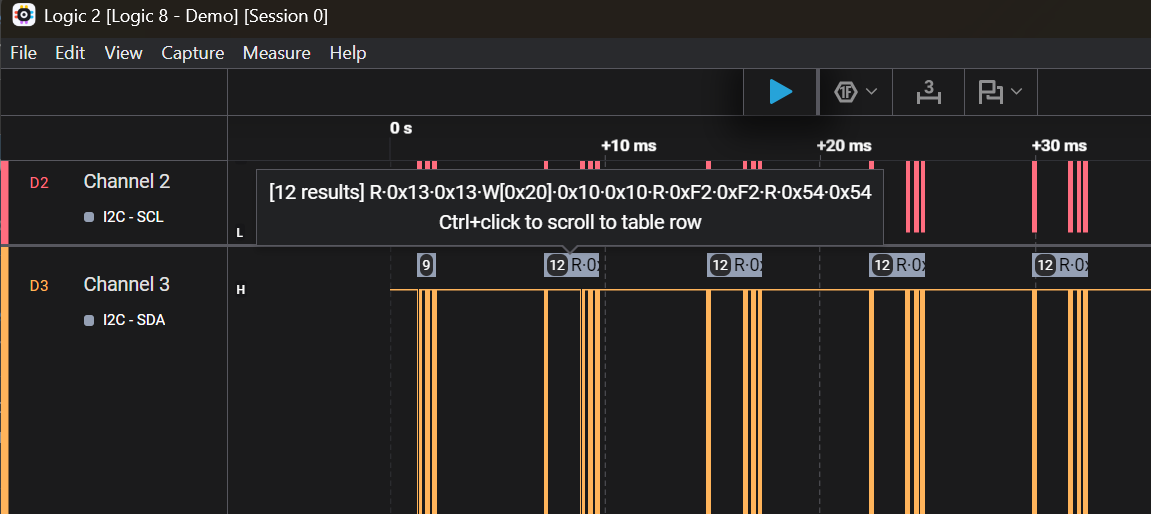This screenshot has height=514, width=1151.
Task: Click the pink Channel 2 color strip
Action: (x=4, y=202)
